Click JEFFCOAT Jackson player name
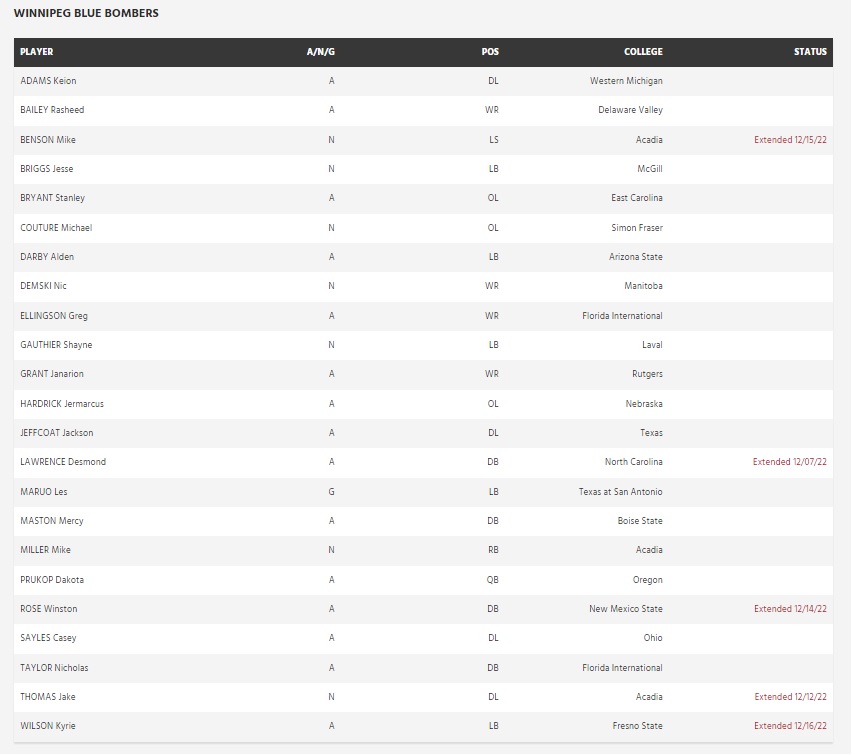The image size is (851, 754). point(55,433)
